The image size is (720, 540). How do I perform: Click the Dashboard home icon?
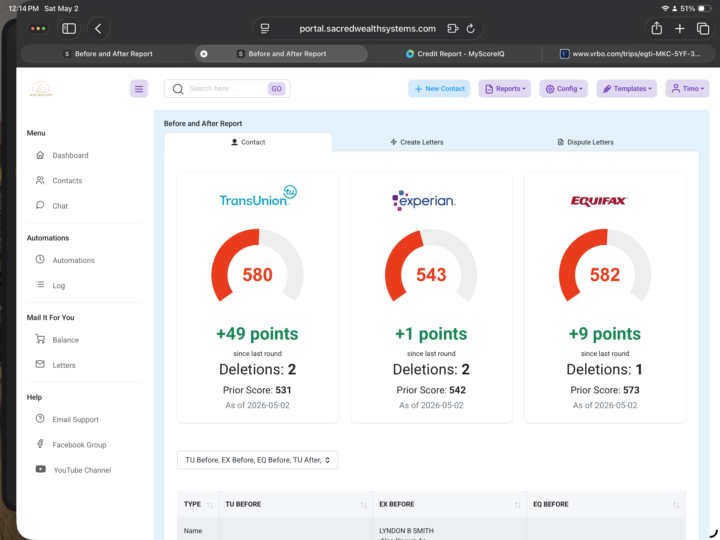[40, 155]
